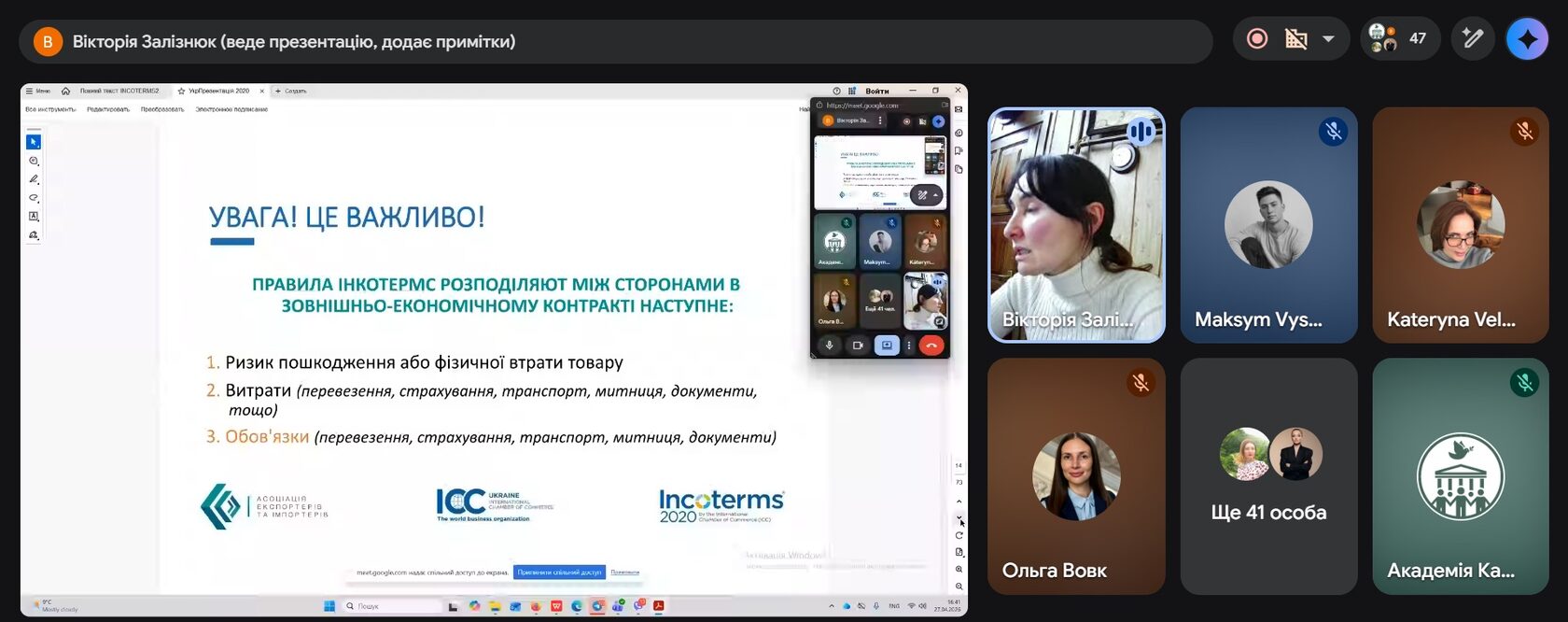Click the zoom-in magnifier on PDF right rail
Image resolution: width=1568 pixels, height=622 pixels.
tap(959, 569)
